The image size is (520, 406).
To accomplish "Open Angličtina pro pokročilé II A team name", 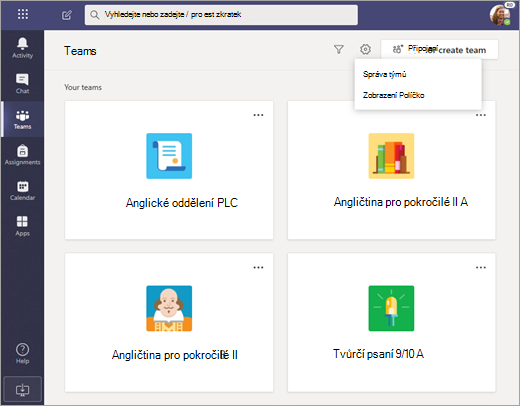I will pyautogui.click(x=401, y=202).
